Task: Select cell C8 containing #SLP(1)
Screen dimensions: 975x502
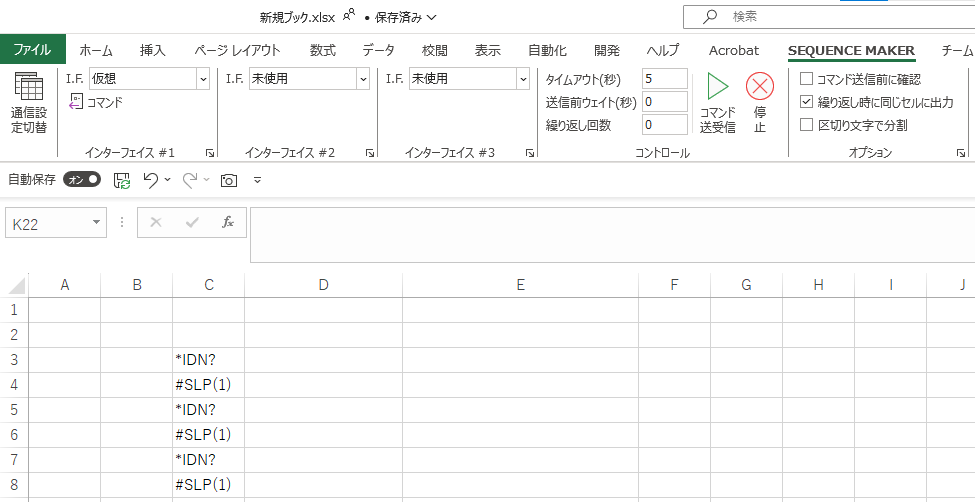Action: click(208, 485)
